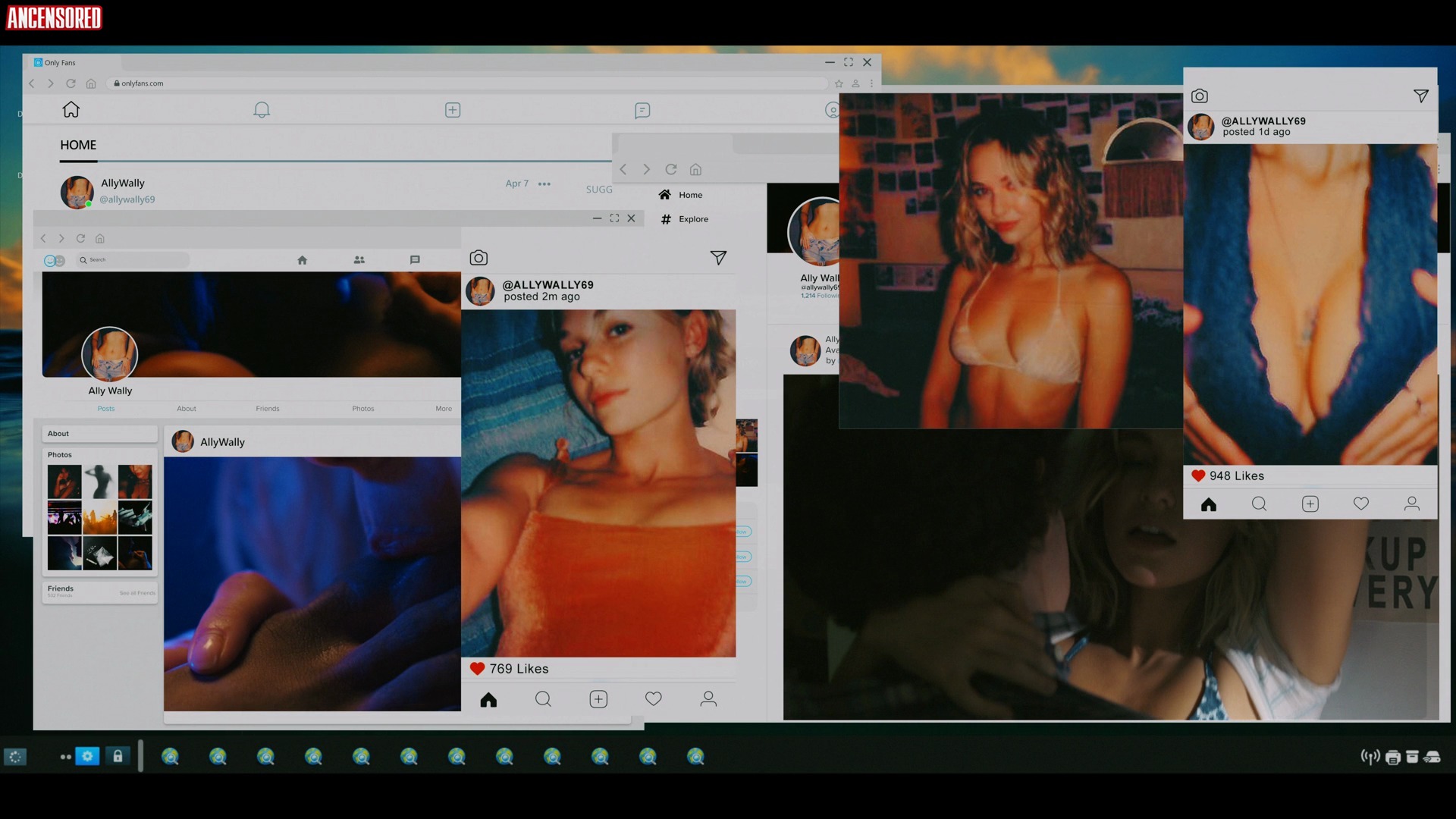Click the @allywally69 username link

pyautogui.click(x=127, y=199)
